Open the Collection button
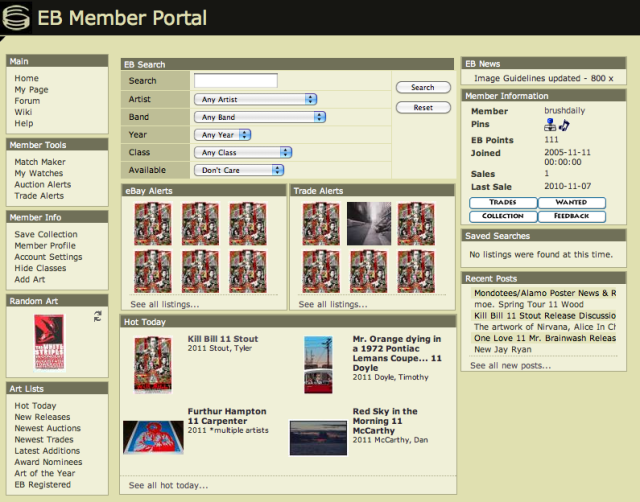This screenshot has height=502, width=640. [503, 216]
